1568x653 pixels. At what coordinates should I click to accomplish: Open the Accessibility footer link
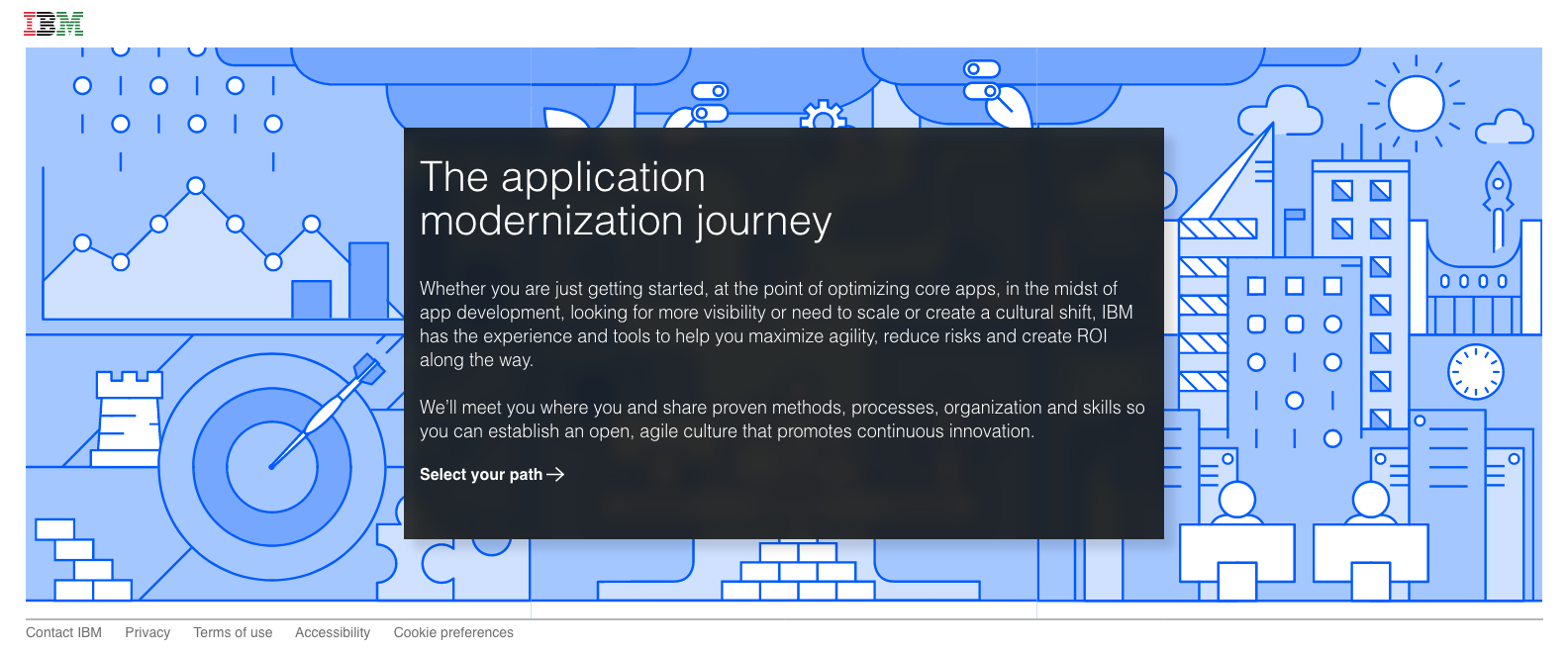click(x=333, y=633)
